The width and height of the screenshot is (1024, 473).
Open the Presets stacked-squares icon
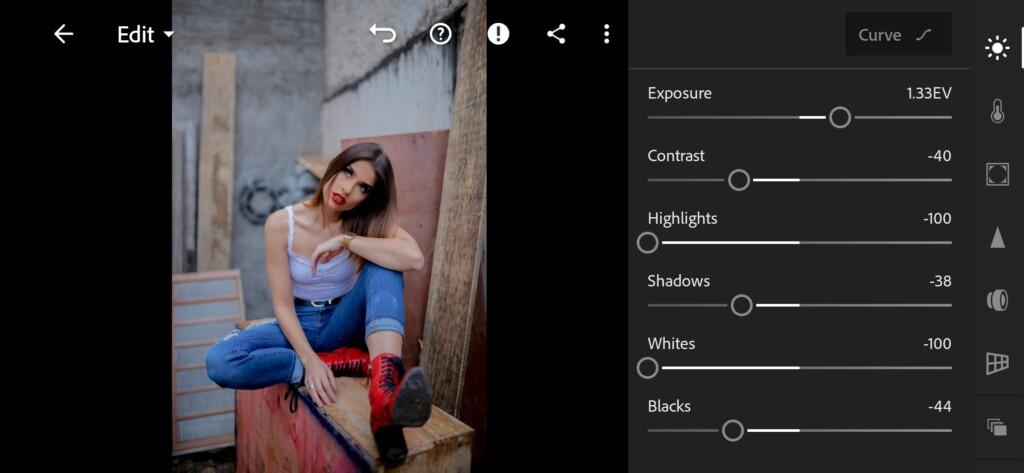coord(997,427)
